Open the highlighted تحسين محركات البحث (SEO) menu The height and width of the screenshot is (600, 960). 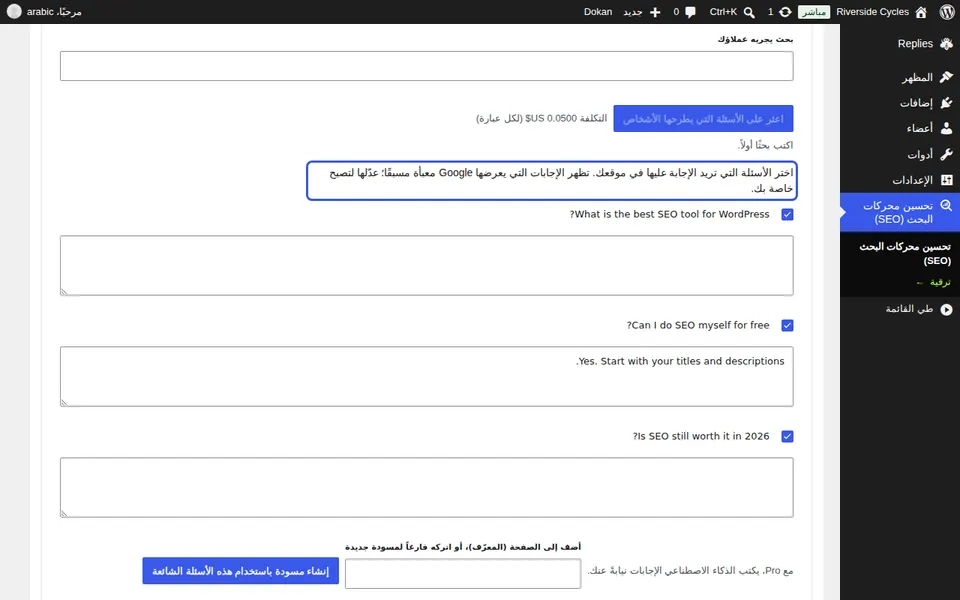[900, 212]
